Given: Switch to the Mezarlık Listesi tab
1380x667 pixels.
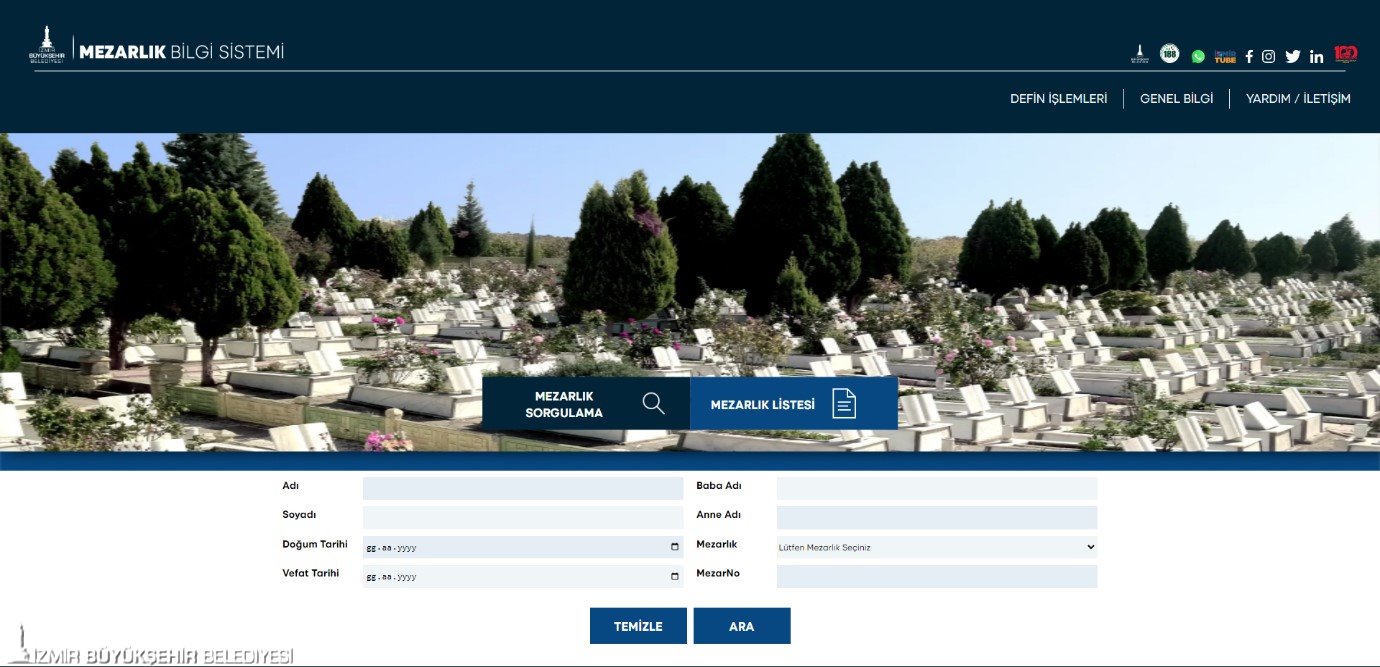Looking at the screenshot, I should click(793, 404).
